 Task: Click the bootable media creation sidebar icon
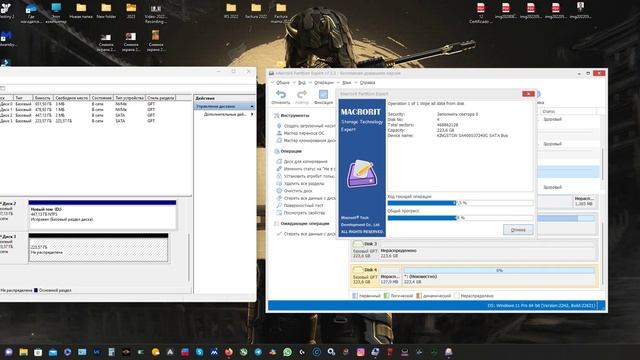pyautogui.click(x=279, y=126)
